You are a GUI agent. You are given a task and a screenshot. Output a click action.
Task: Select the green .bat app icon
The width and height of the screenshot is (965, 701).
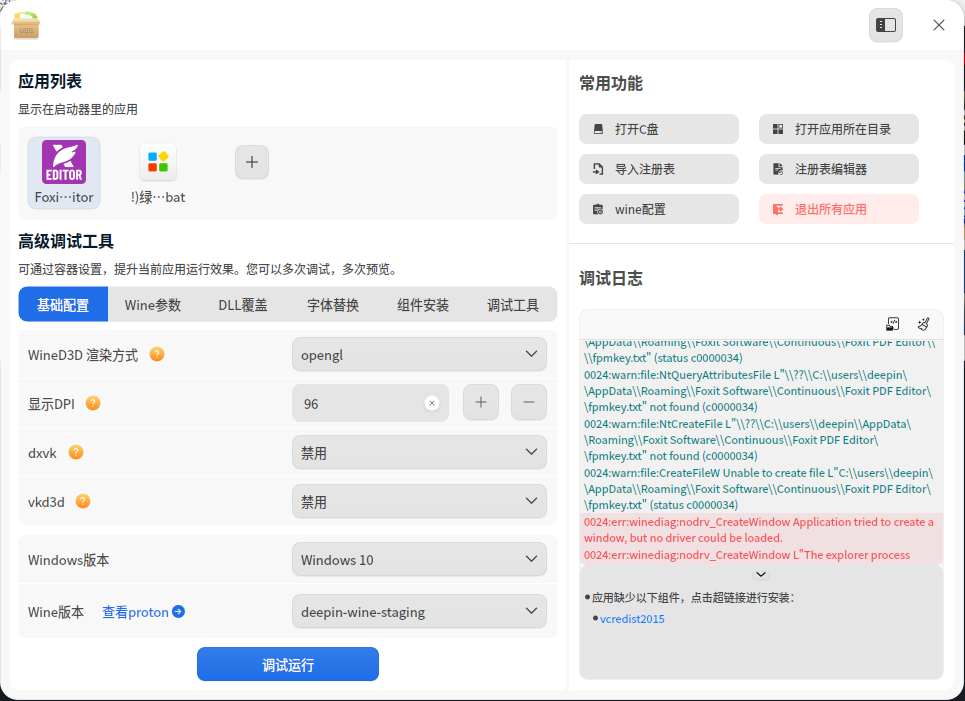pos(158,172)
